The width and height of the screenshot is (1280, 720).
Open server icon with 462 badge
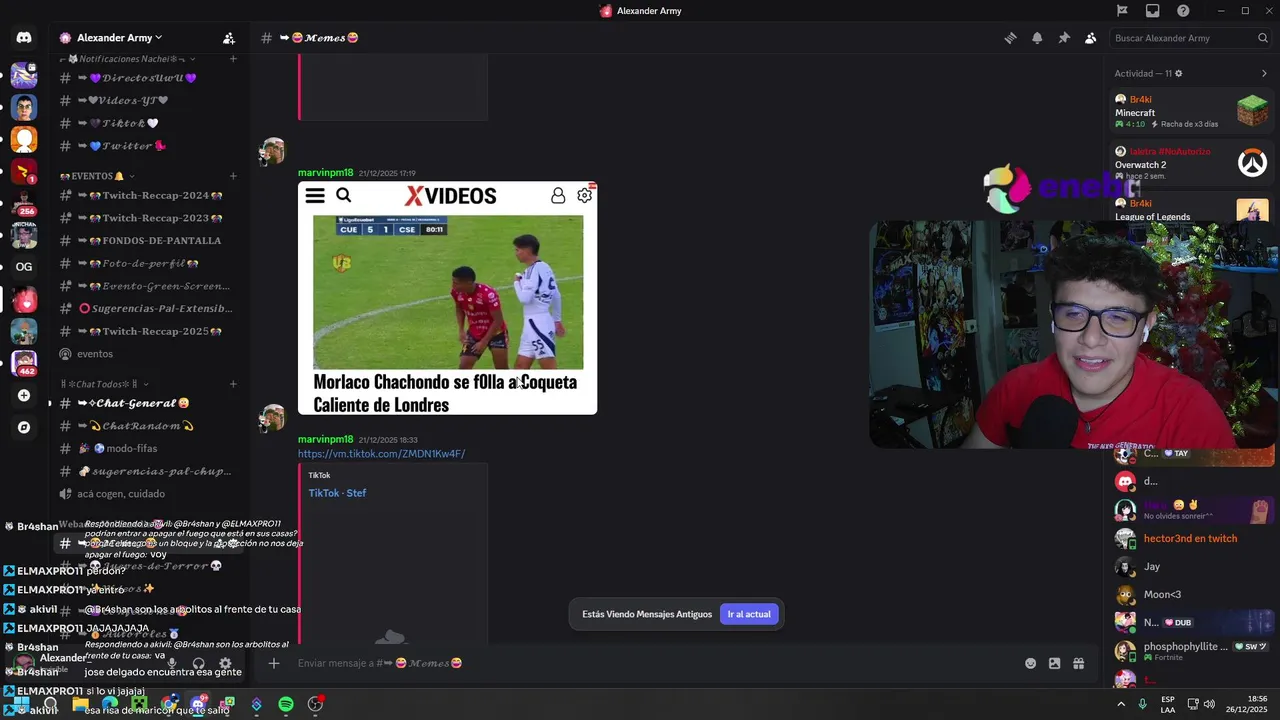tap(24, 363)
